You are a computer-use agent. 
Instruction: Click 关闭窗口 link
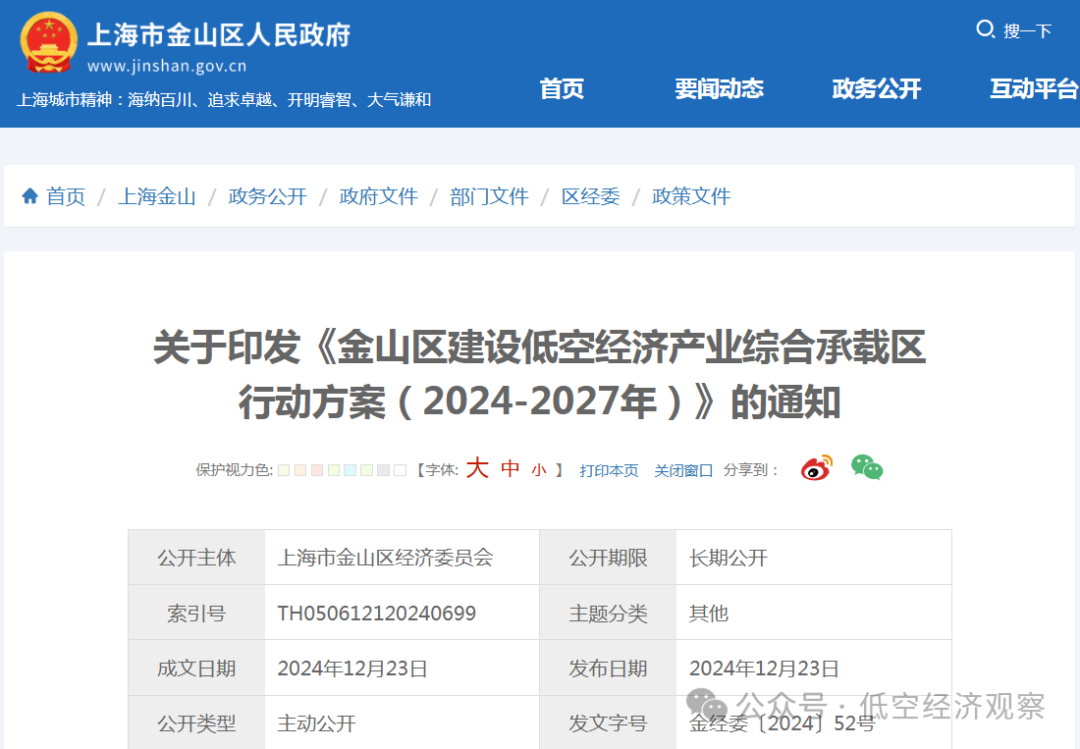[x=683, y=471]
